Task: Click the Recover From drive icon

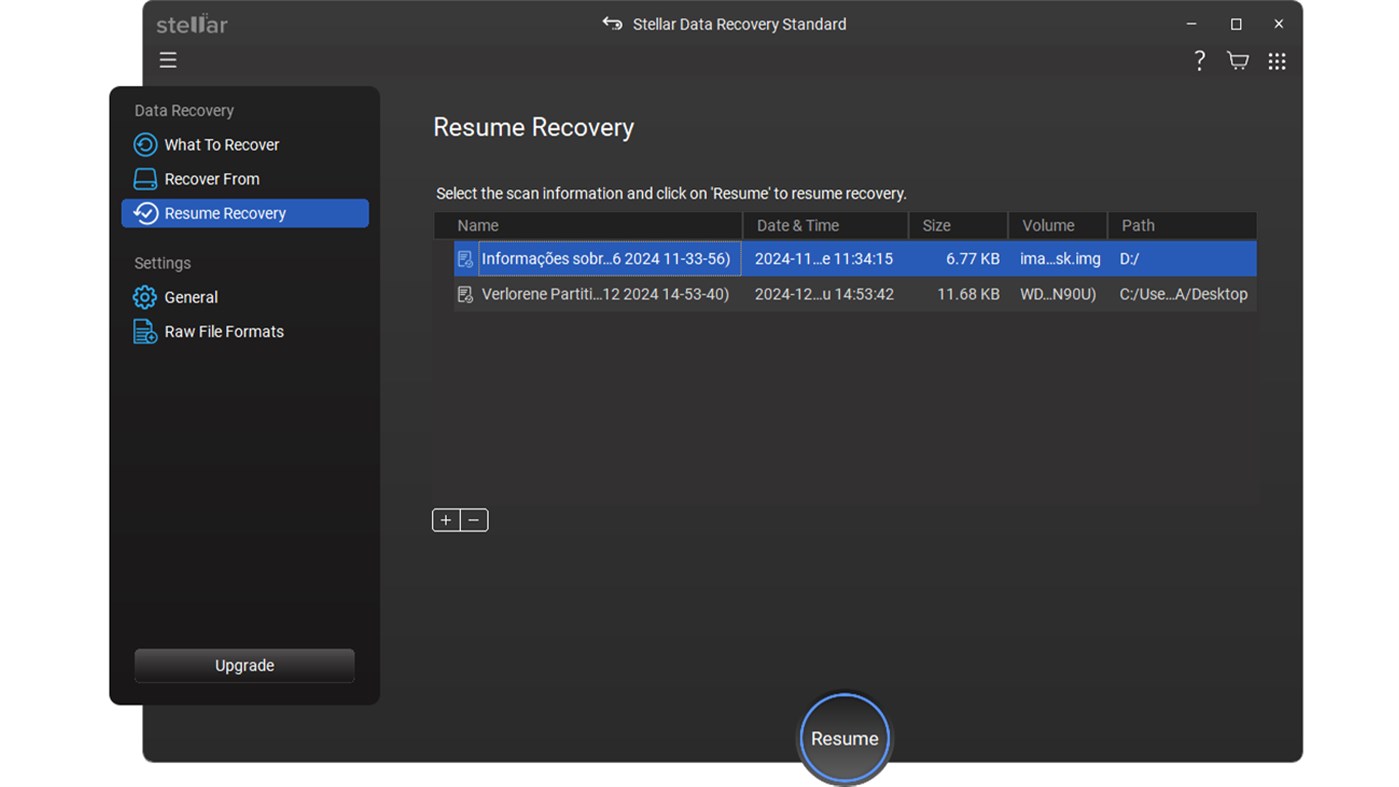Action: (x=145, y=178)
